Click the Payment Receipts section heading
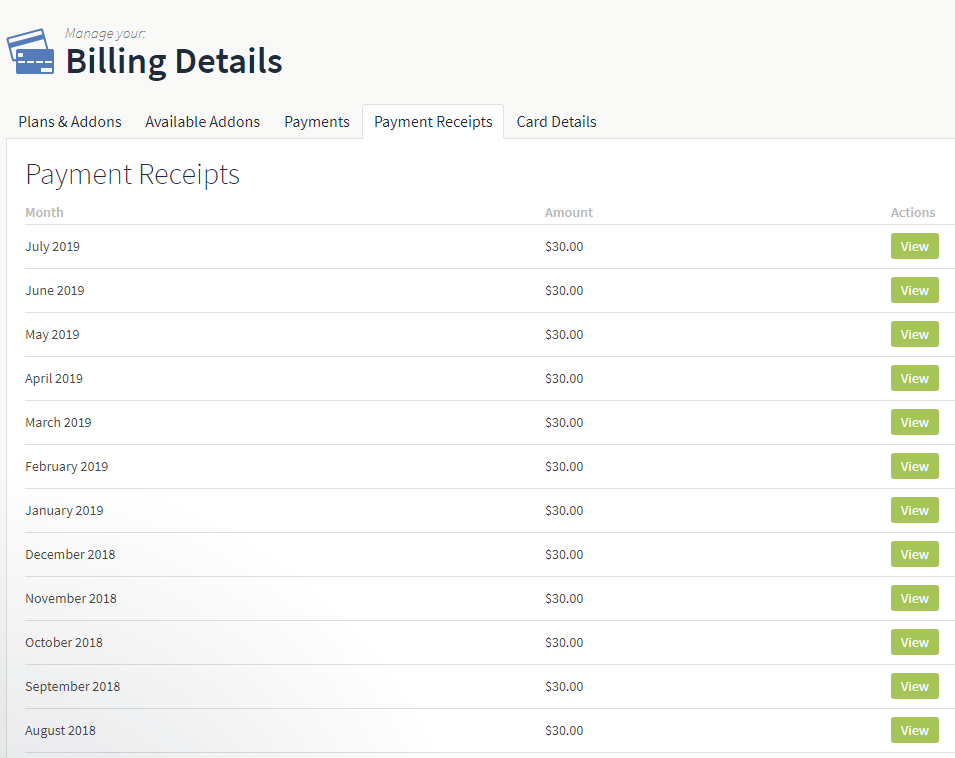 click(133, 175)
